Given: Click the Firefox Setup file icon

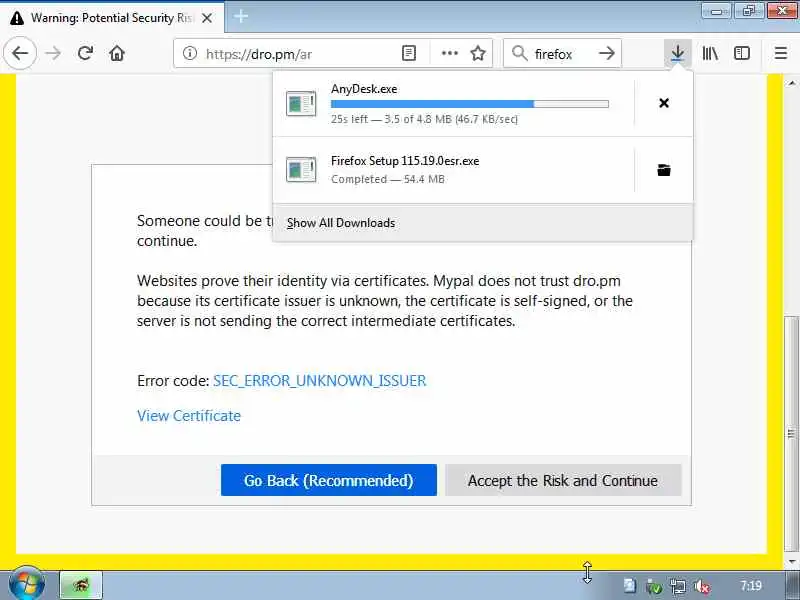Looking at the screenshot, I should coord(301,170).
